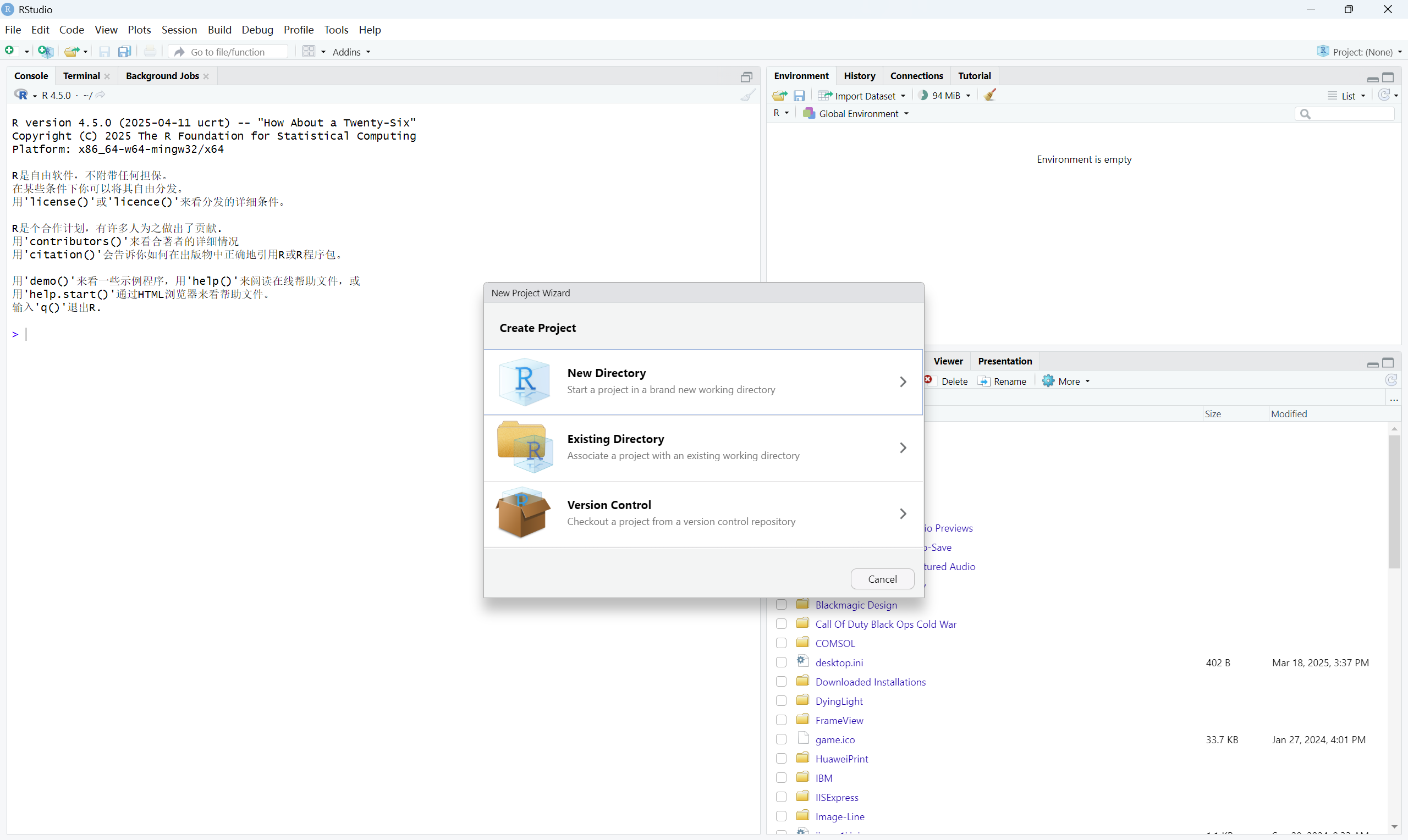The width and height of the screenshot is (1408, 840).
Task: Click the view working directory arrow icon
Action: (100, 95)
